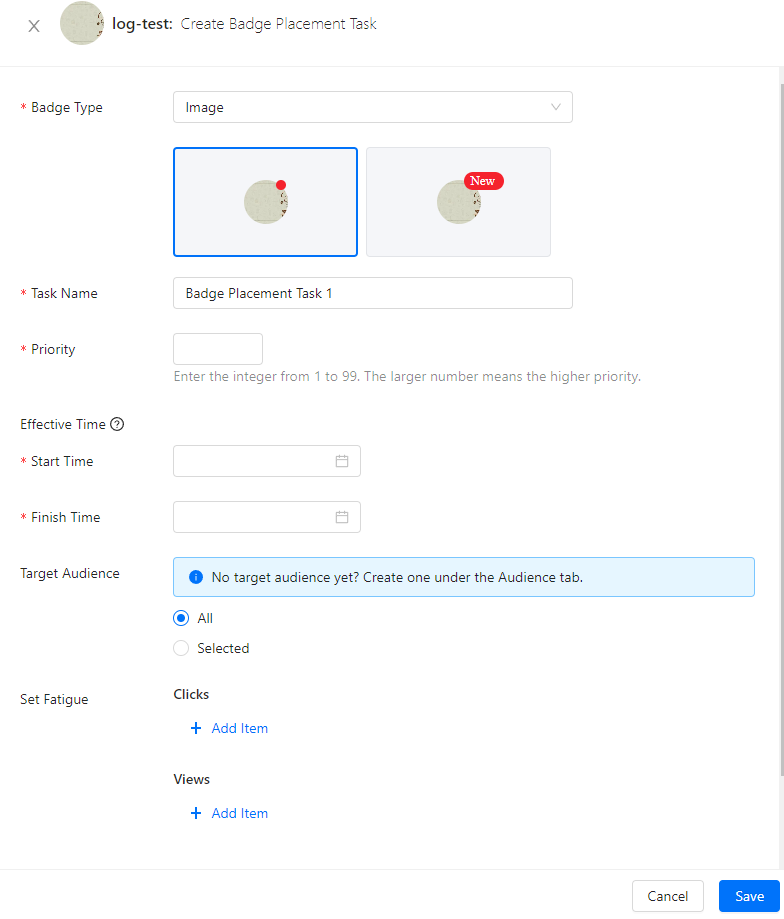Image resolution: width=784 pixels, height=919 pixels.
Task: Focus the Priority number field
Action: (218, 349)
